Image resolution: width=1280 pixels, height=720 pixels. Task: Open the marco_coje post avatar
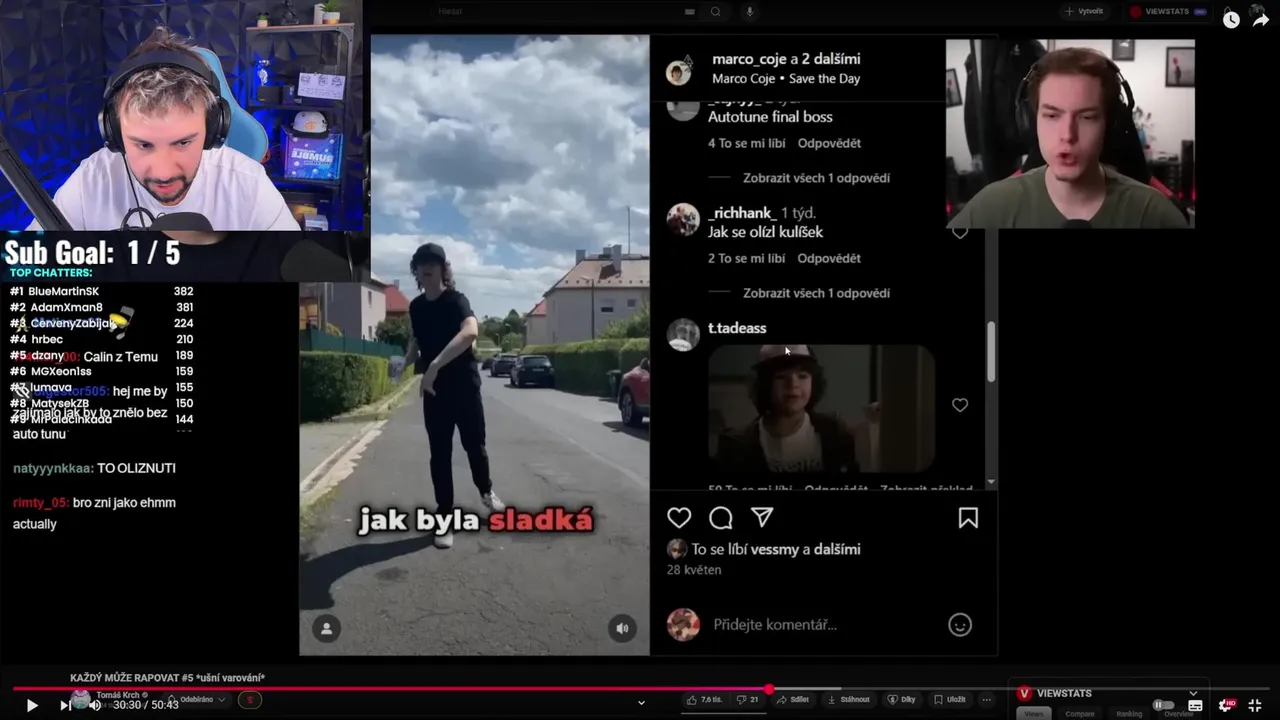(680, 72)
